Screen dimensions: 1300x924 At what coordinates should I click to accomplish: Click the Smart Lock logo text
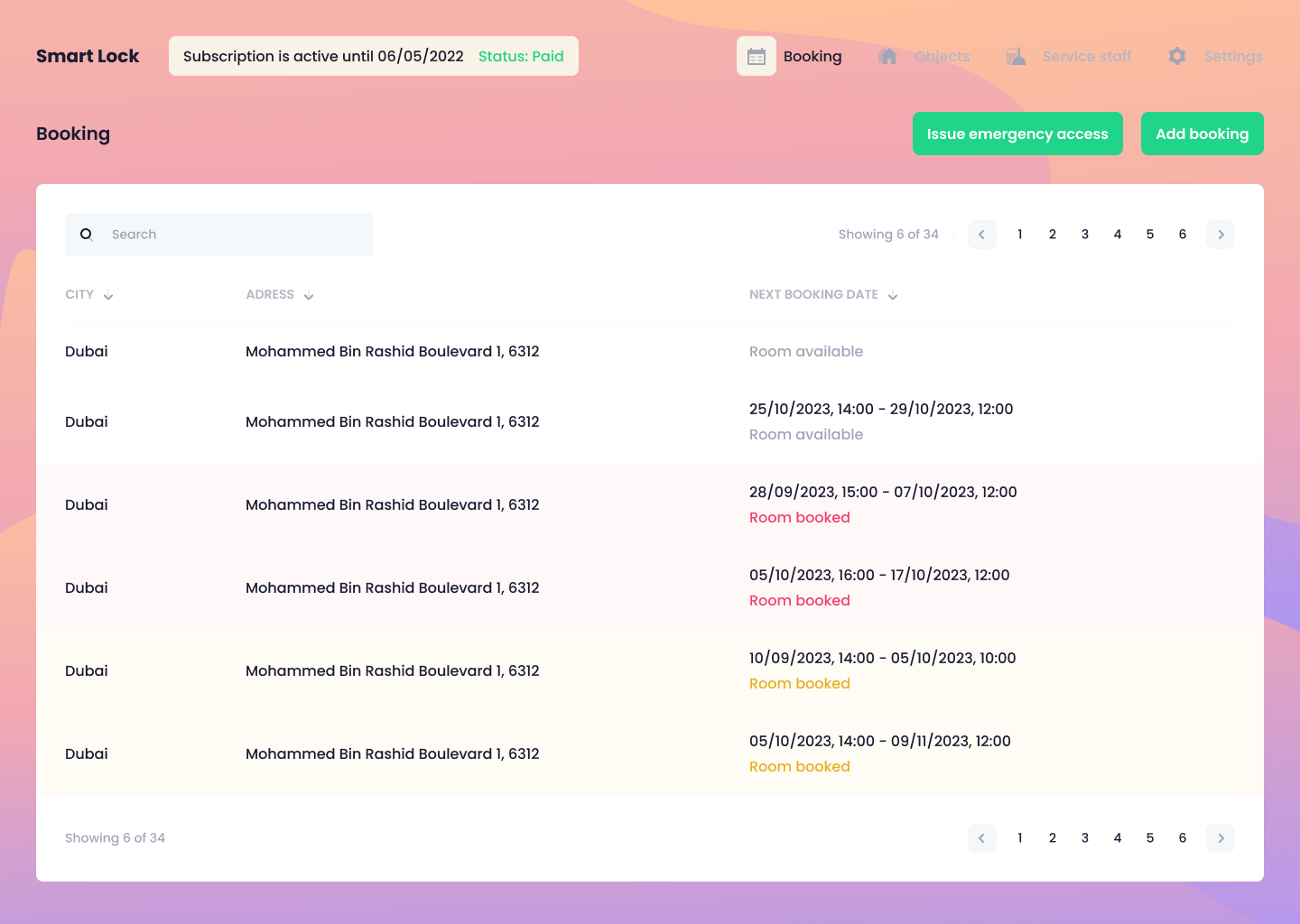pos(88,56)
